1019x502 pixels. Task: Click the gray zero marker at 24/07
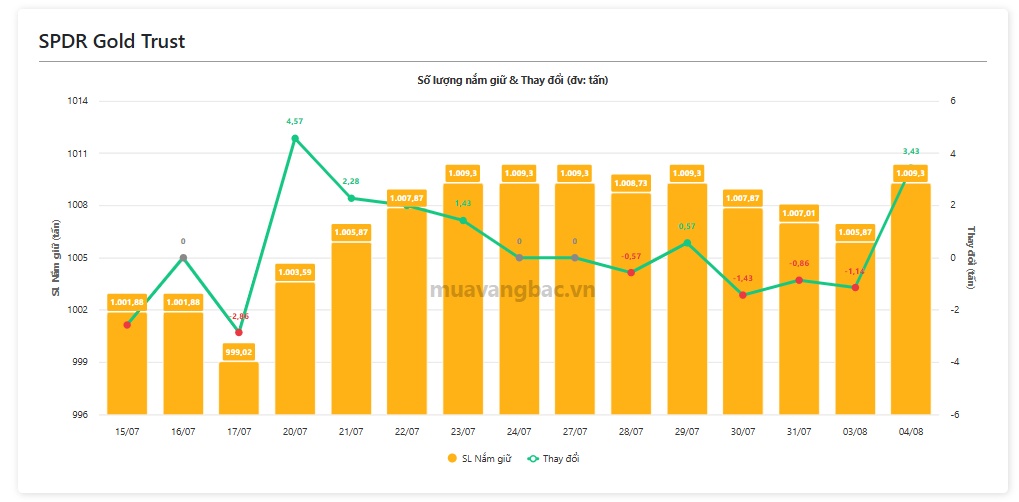(519, 258)
